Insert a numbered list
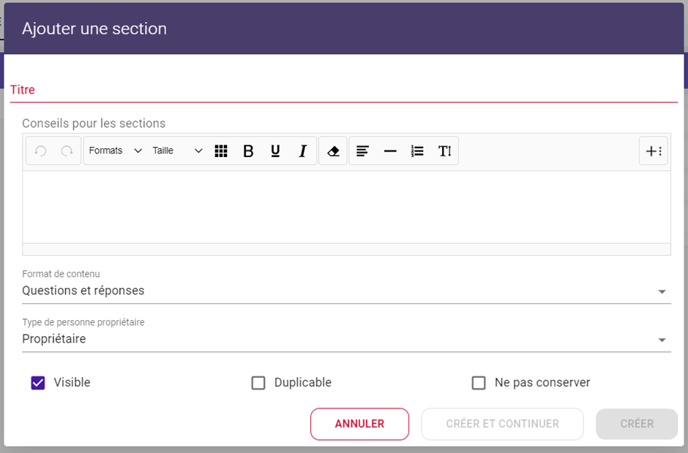The height and width of the screenshot is (453, 688). pos(417,151)
